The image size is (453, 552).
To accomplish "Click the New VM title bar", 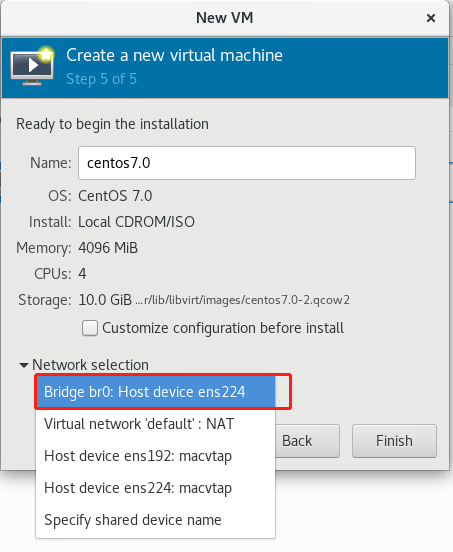I will (x=225, y=18).
